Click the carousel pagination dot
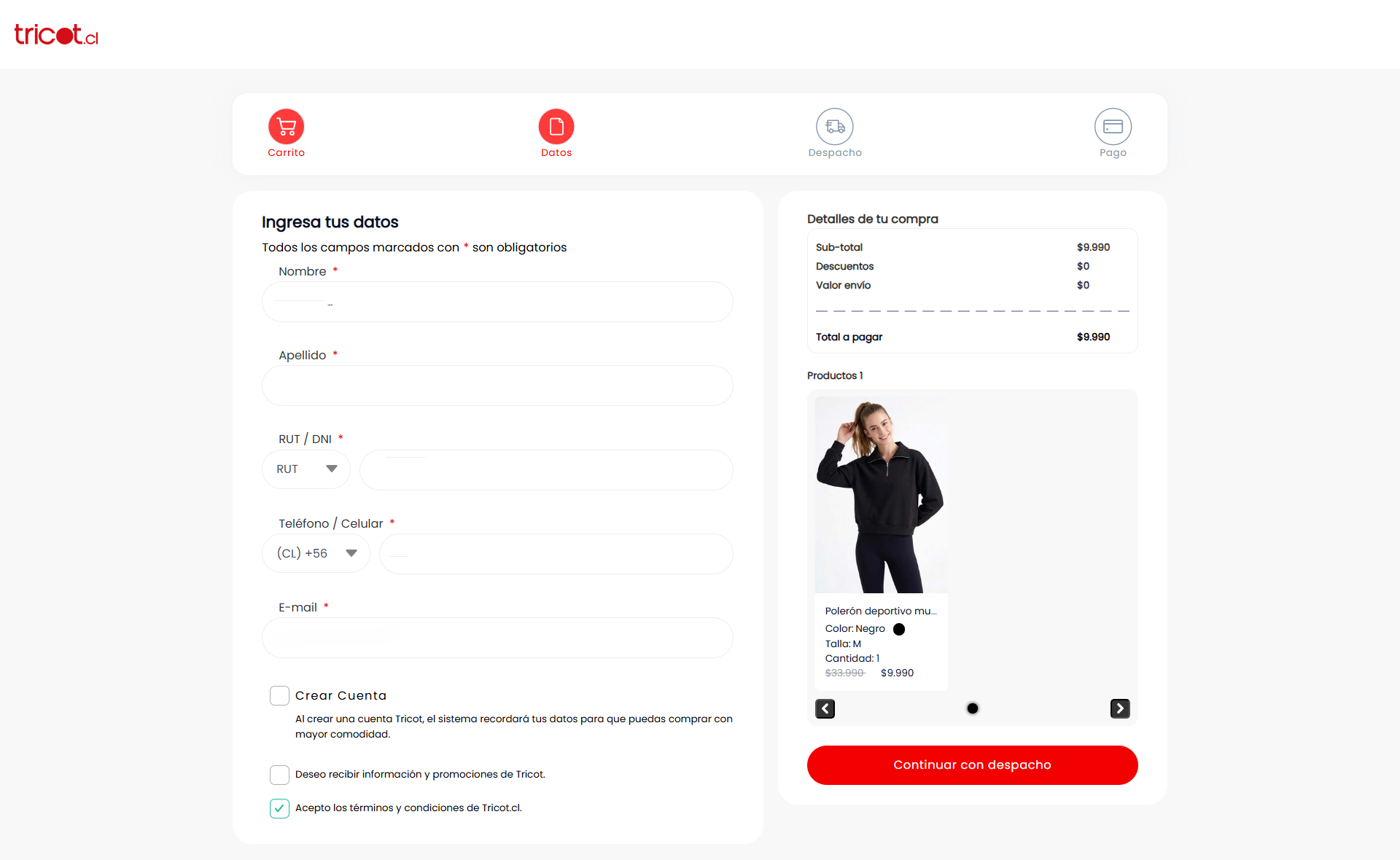 tap(973, 708)
